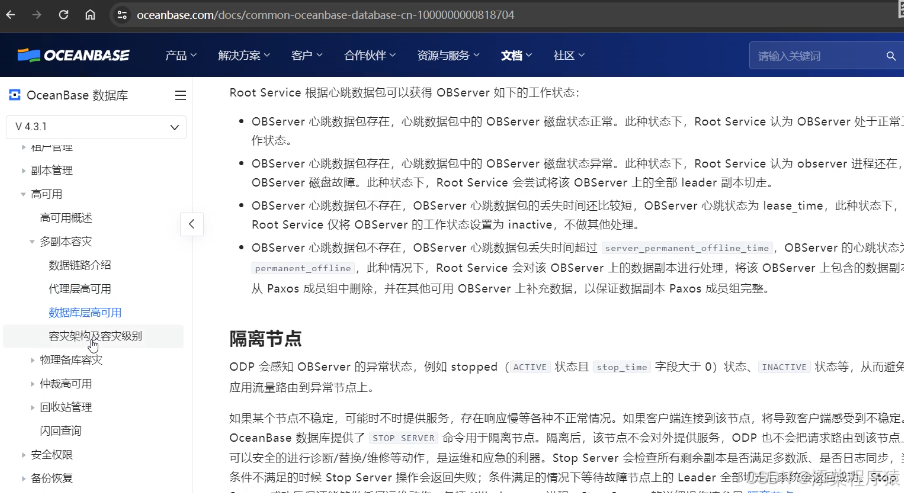Click the 备份恢复 sidebar label

pos(51,478)
